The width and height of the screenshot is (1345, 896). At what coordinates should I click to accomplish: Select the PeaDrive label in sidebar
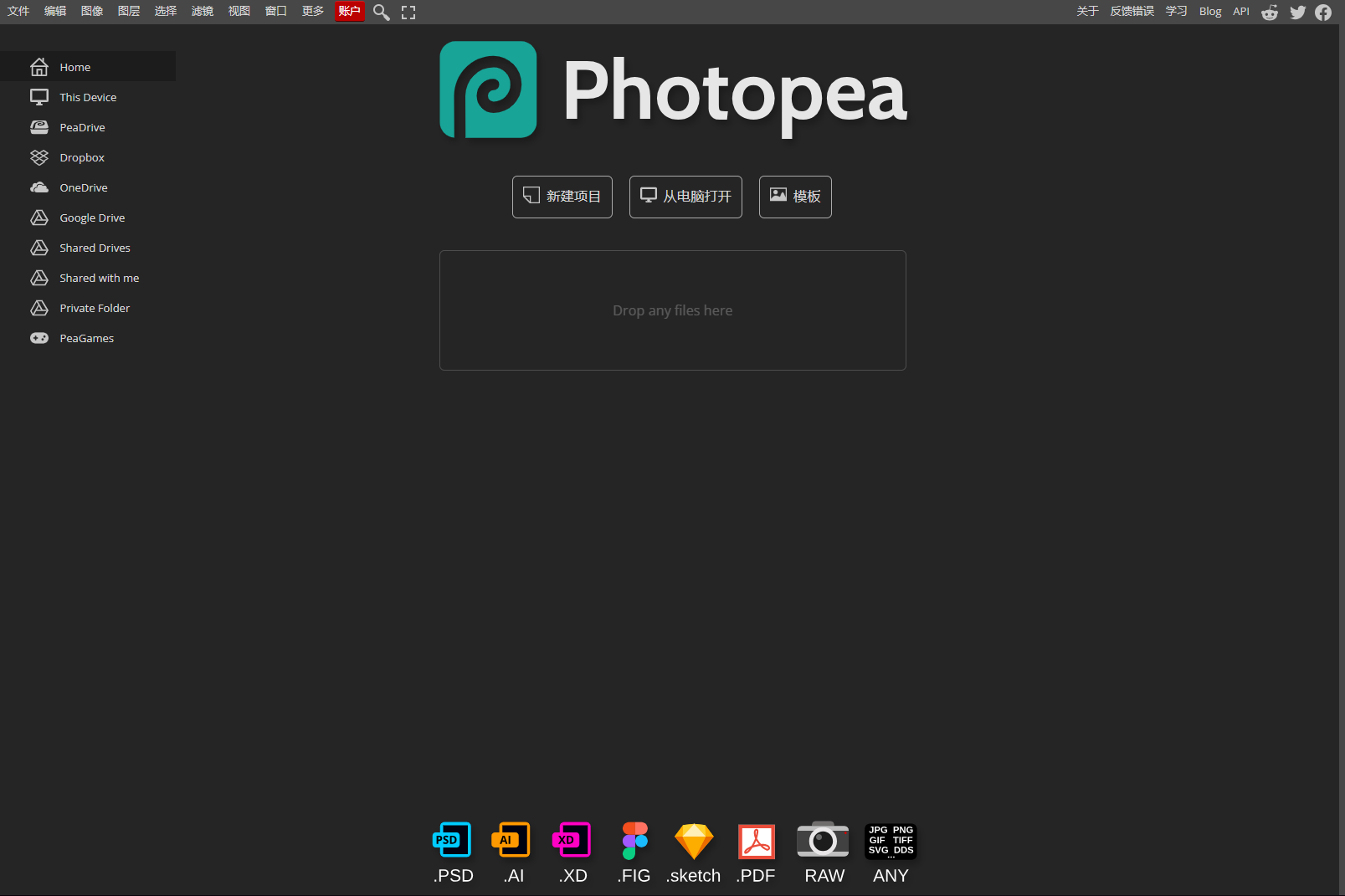82,127
